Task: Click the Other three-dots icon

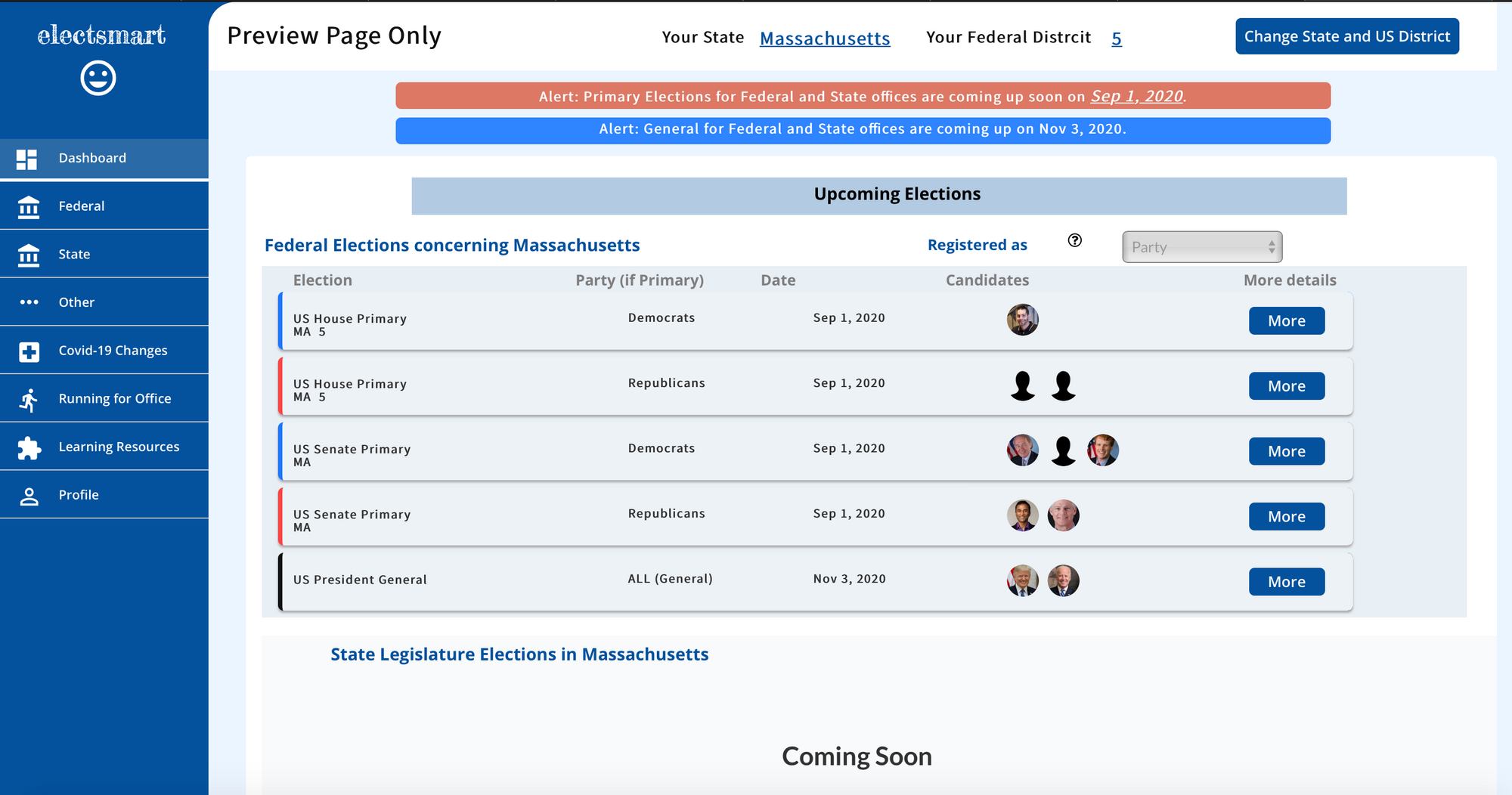Action: pos(29,302)
